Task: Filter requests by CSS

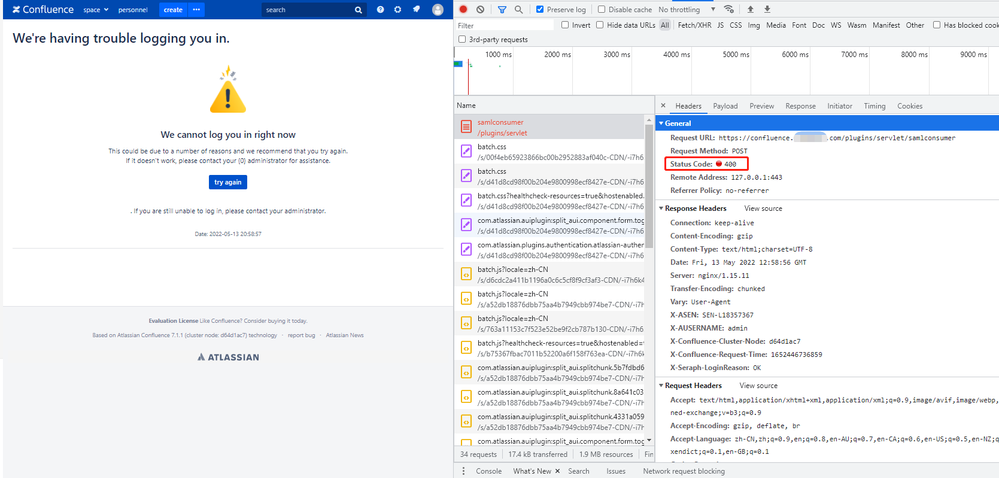Action: (736, 25)
